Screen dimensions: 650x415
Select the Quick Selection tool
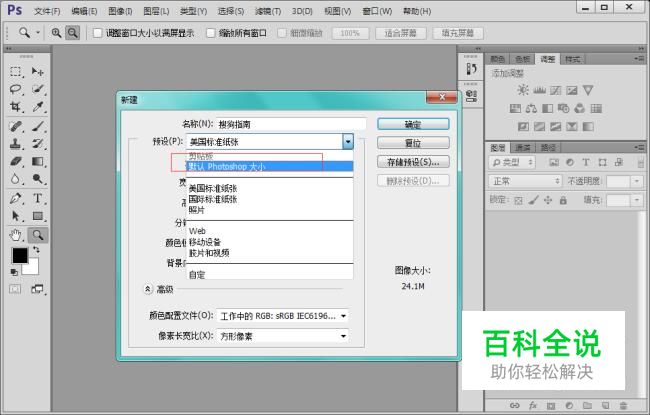(x=38, y=89)
